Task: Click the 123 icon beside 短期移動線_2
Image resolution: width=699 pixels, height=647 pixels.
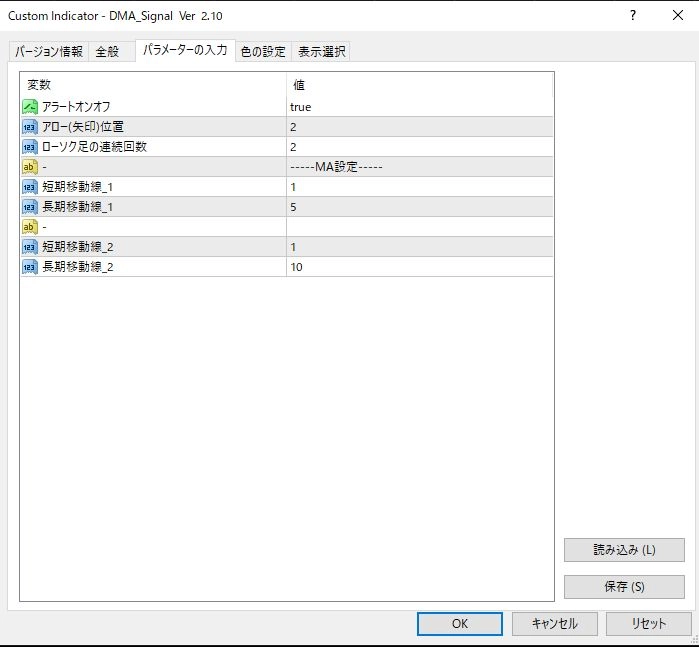Action: [30, 247]
